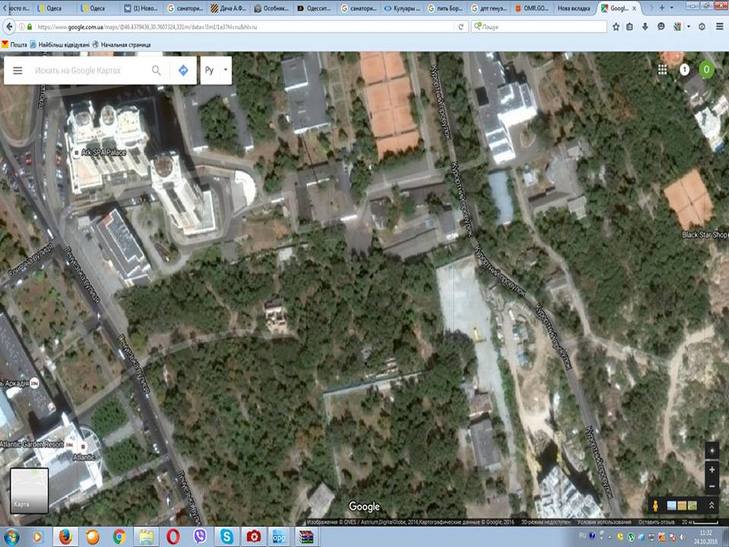The height and width of the screenshot is (547, 729).
Task: Bookmark this page with the star icon
Action: click(x=616, y=27)
